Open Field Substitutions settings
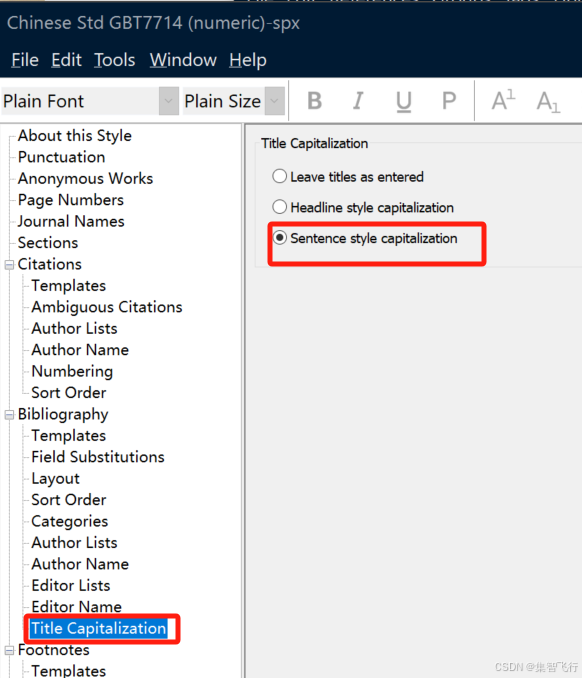The width and height of the screenshot is (582, 678). (x=98, y=457)
